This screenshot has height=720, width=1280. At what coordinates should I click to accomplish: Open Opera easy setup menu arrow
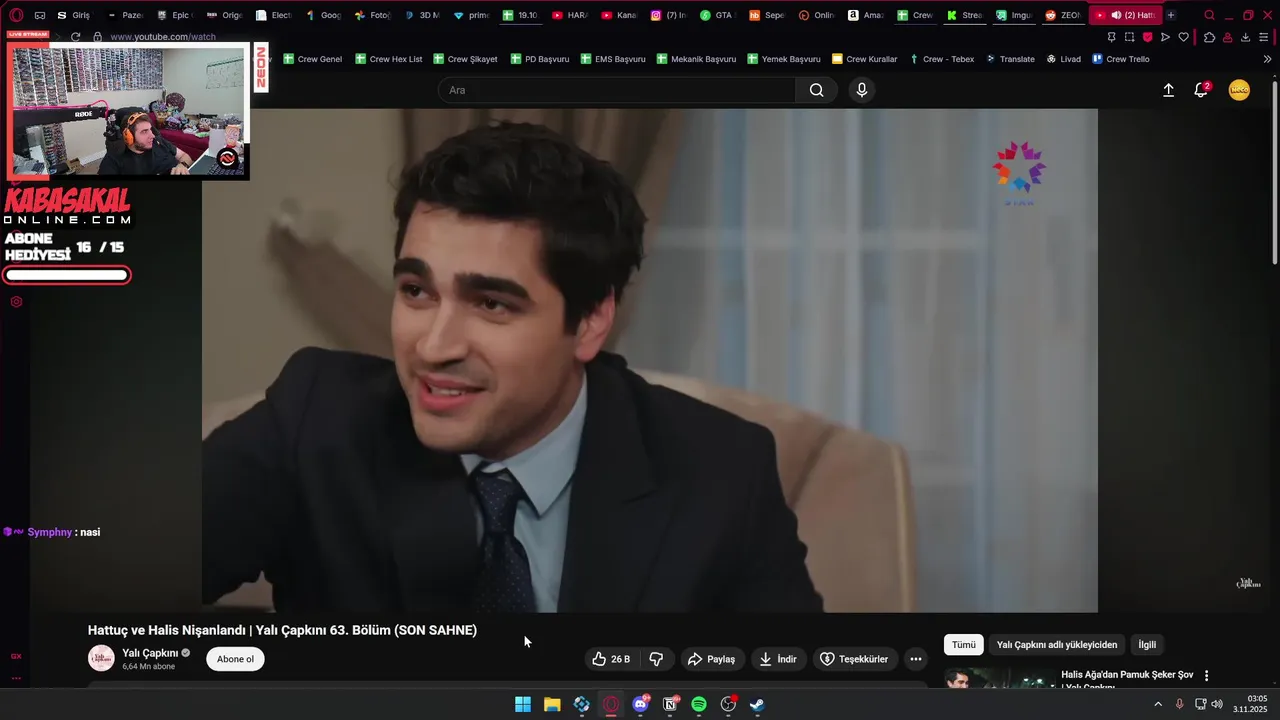pos(1263,37)
